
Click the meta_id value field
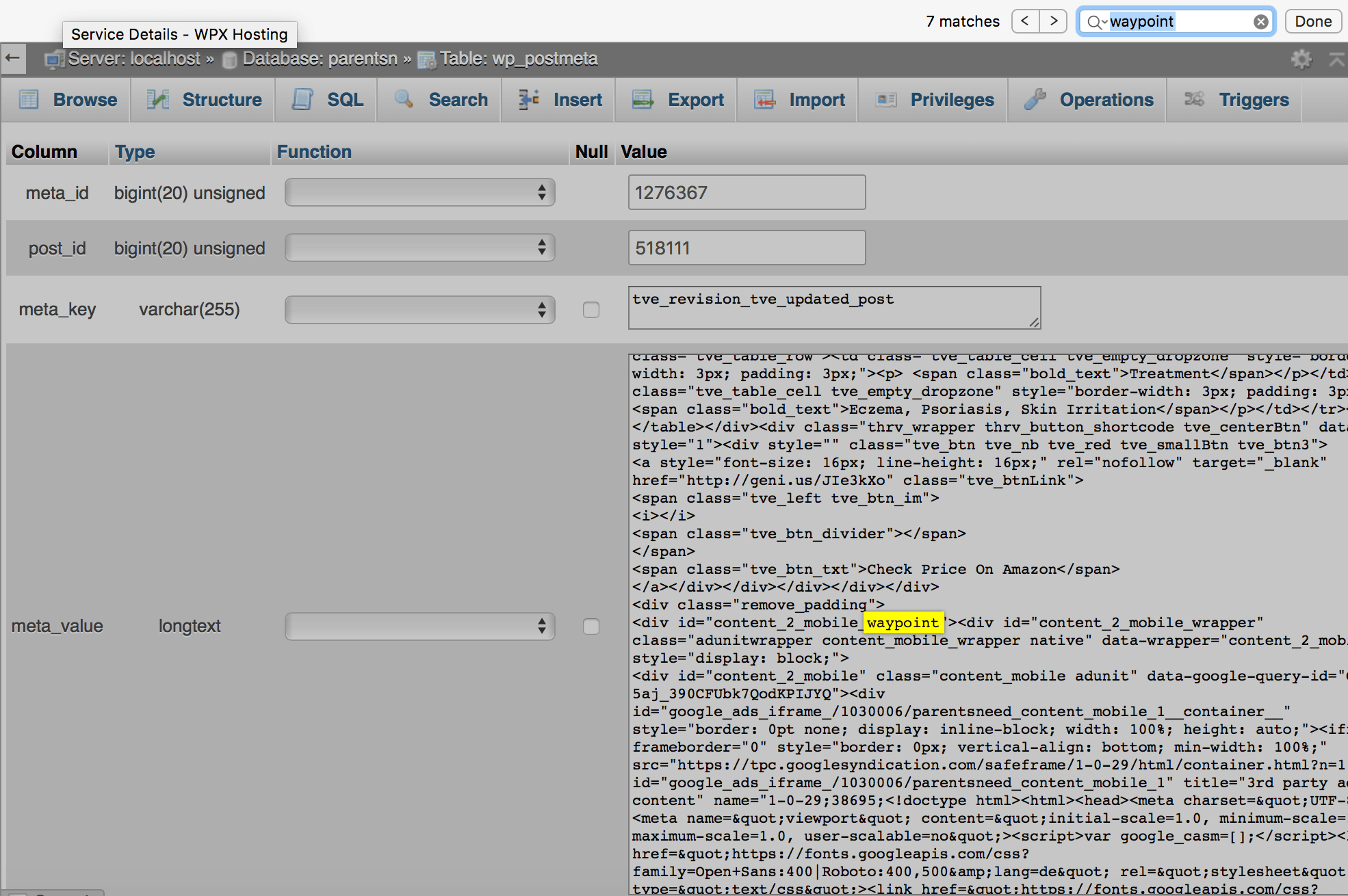[x=747, y=192]
